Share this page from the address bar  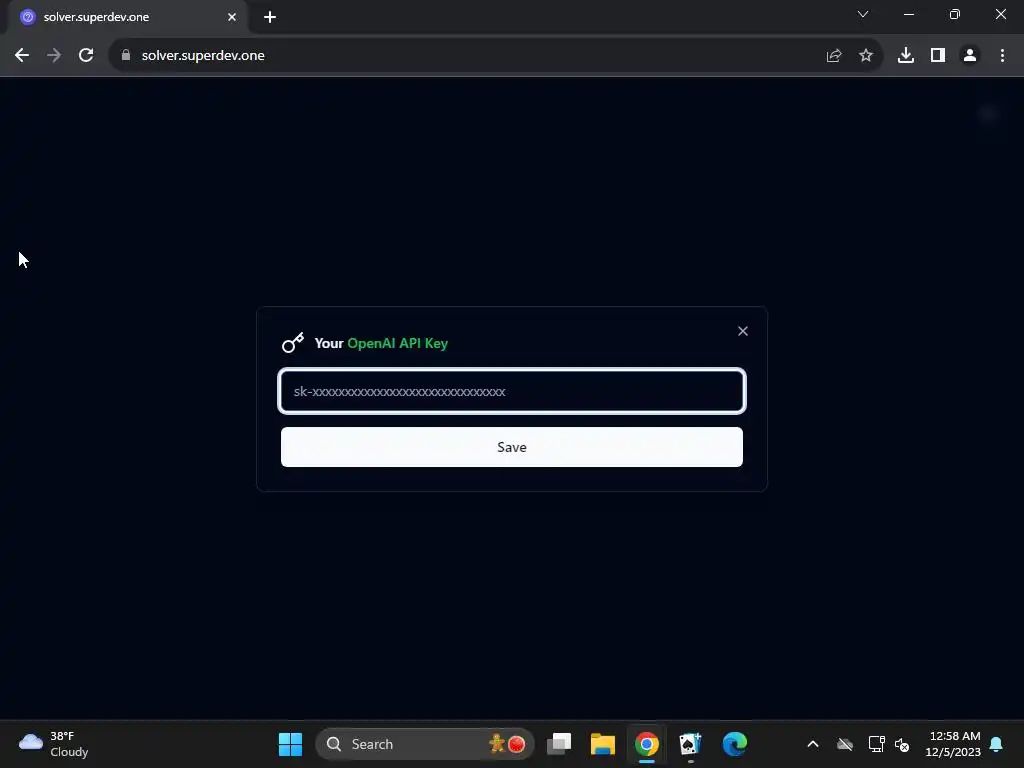tap(833, 56)
